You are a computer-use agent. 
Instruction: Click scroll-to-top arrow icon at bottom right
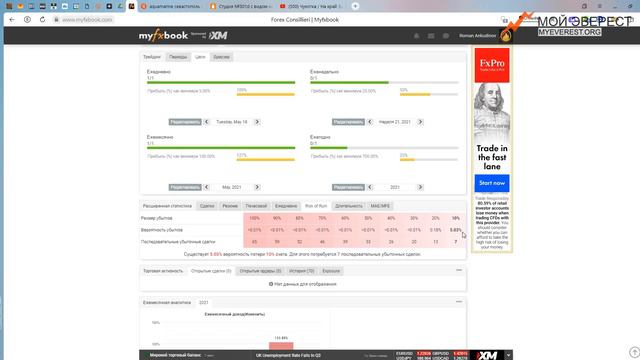coord(634,352)
